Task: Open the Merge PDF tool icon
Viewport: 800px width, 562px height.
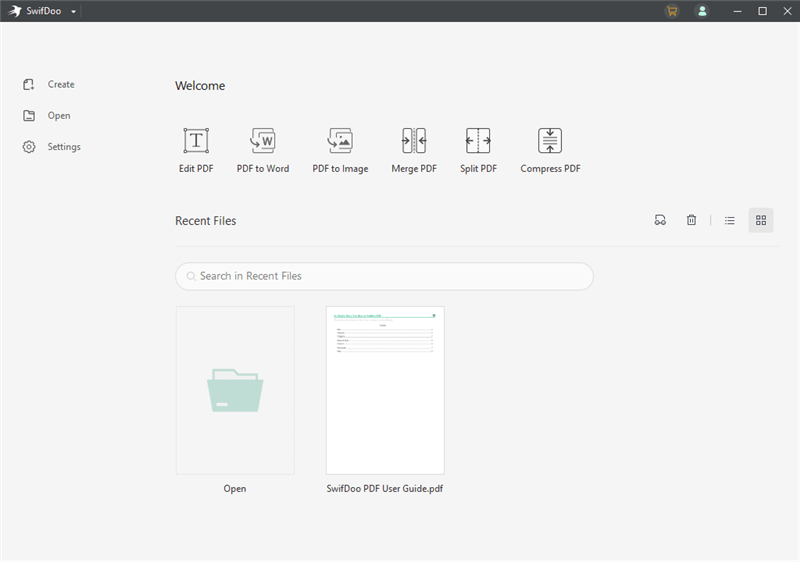Action: tap(414, 141)
